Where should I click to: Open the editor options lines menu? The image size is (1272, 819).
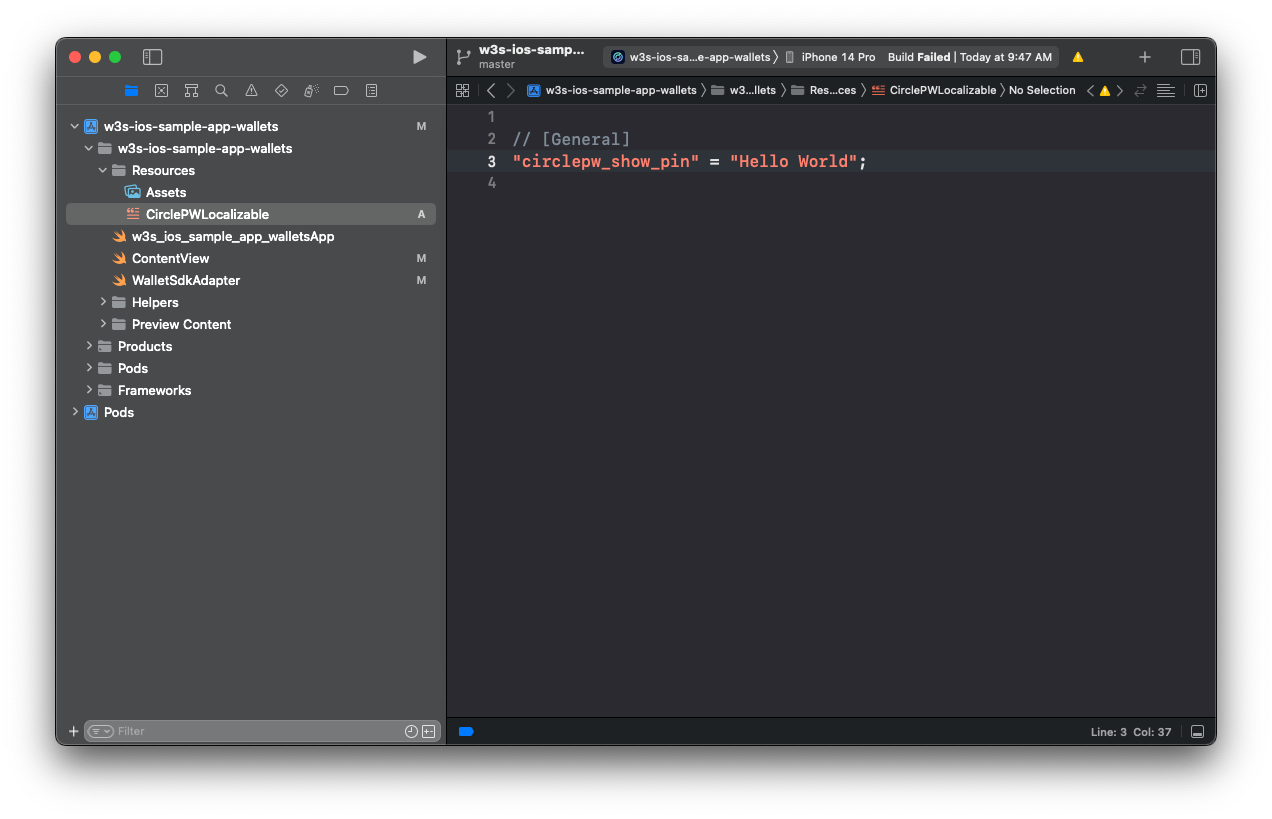click(x=1166, y=90)
